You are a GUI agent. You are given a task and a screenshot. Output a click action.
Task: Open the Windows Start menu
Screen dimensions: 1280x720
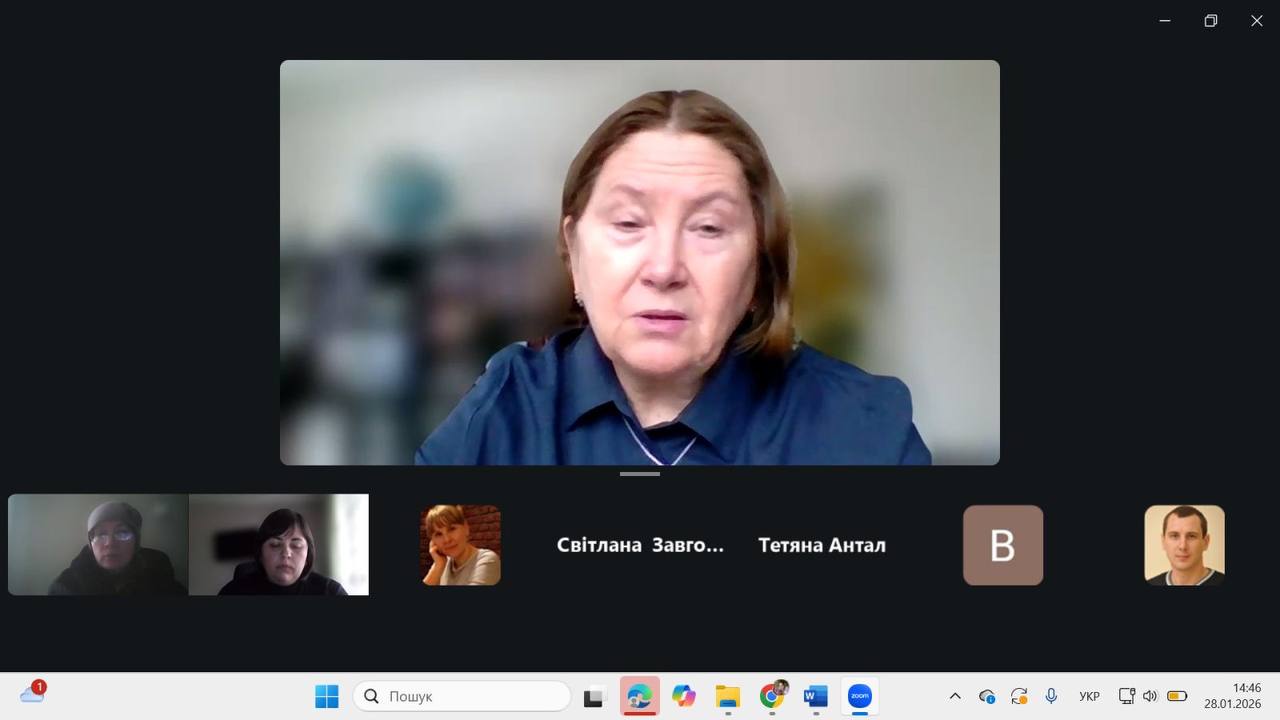[327, 696]
